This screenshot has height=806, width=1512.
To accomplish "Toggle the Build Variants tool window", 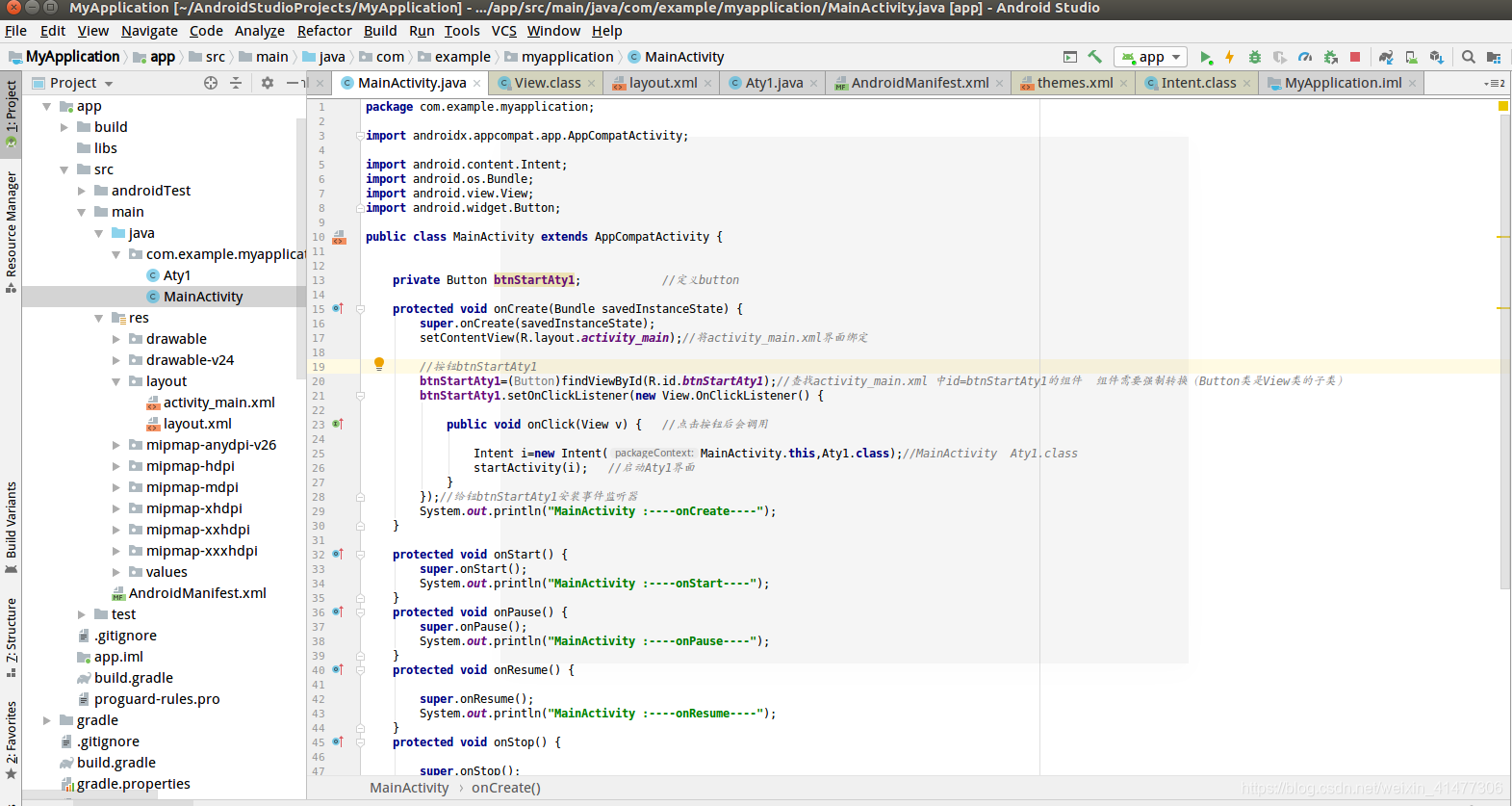I will [x=11, y=527].
